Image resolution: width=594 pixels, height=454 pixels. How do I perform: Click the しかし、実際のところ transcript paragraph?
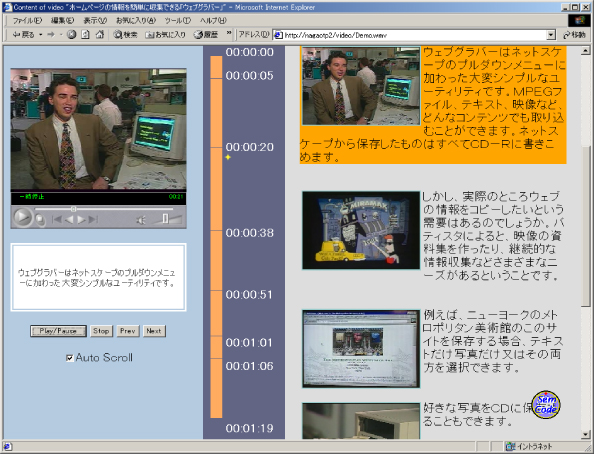tap(493, 236)
